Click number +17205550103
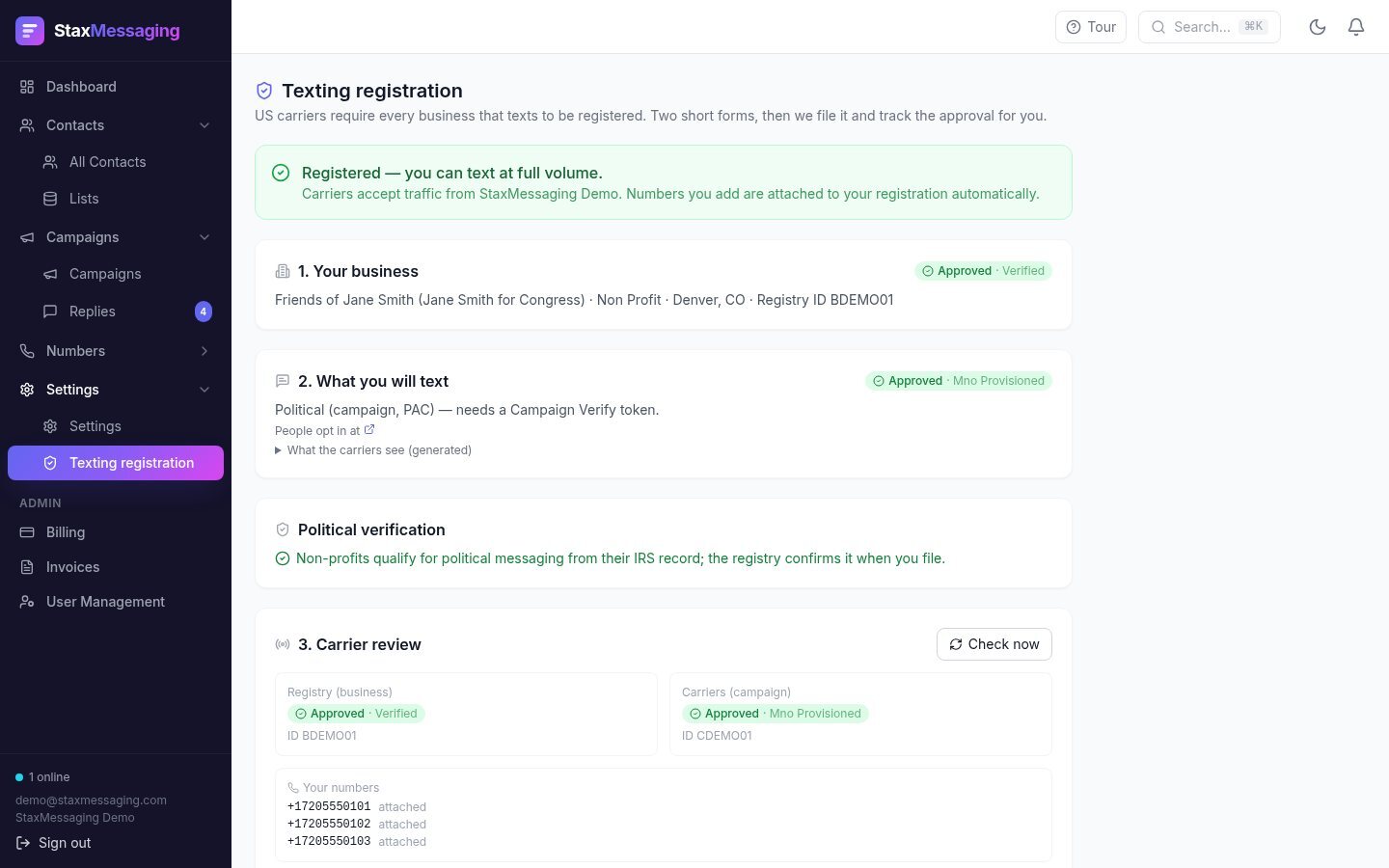 click(x=329, y=842)
